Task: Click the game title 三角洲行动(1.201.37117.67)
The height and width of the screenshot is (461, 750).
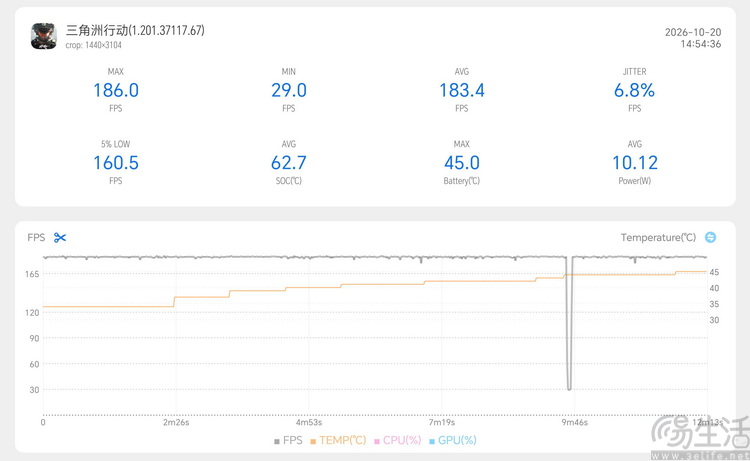Action: point(135,31)
